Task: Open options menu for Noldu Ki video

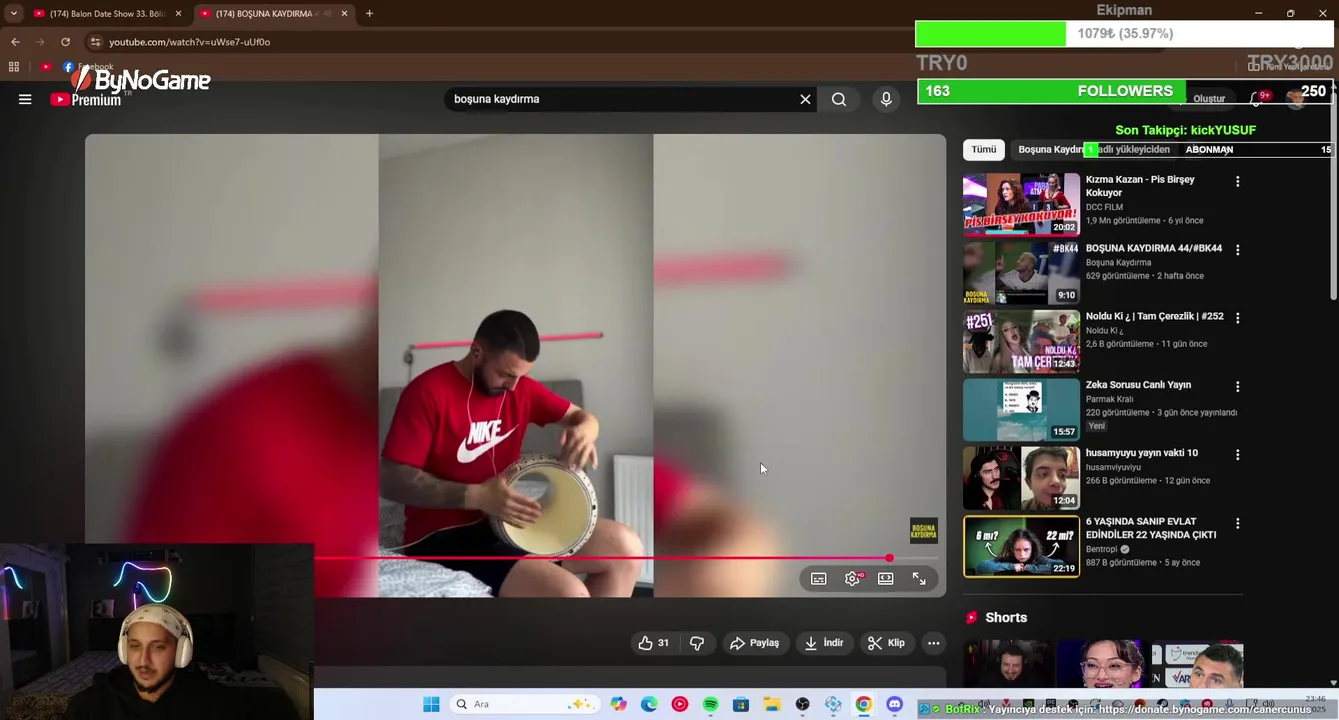Action: 1237,318
